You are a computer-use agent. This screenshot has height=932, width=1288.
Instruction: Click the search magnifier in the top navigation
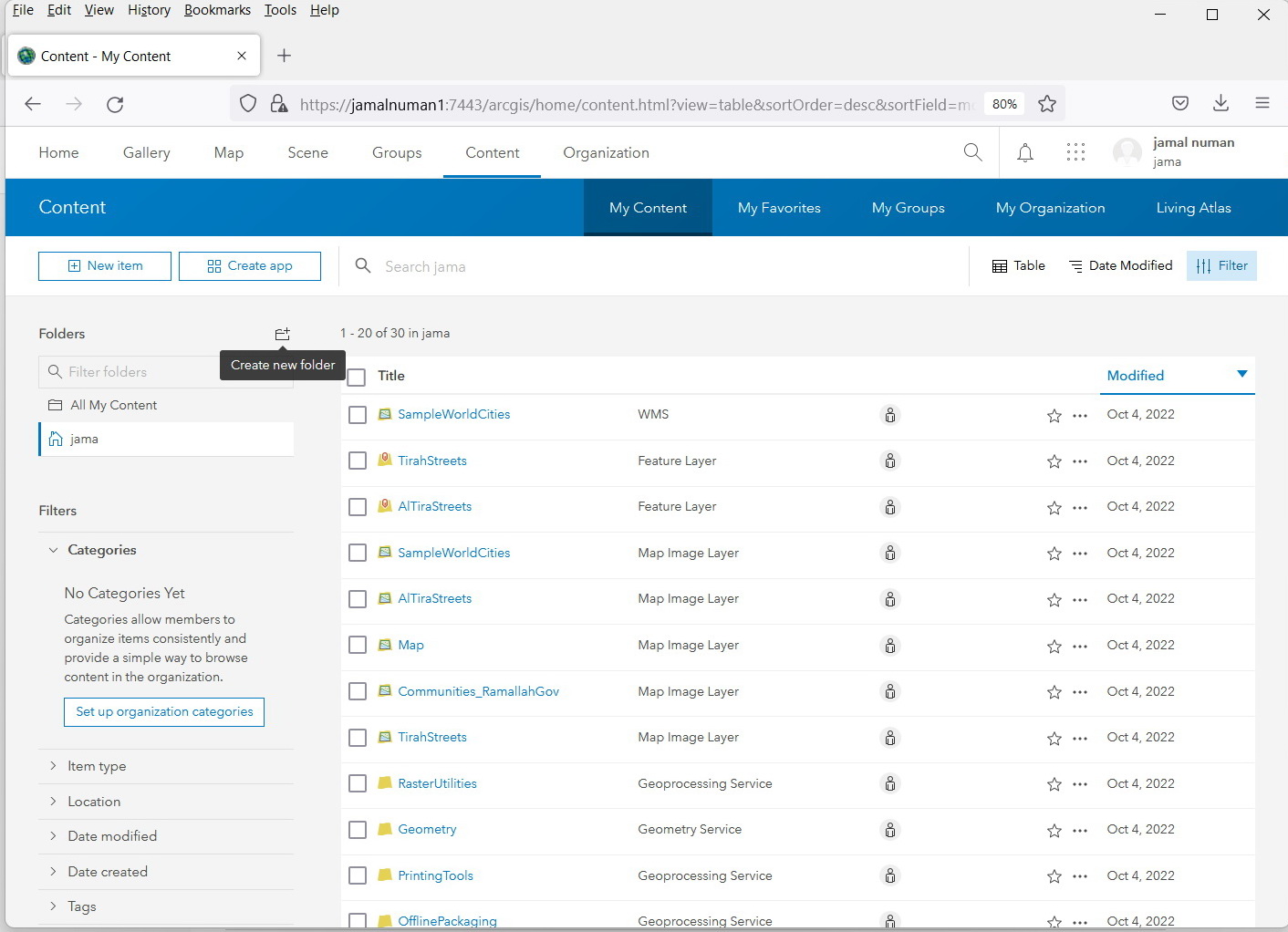pyautogui.click(x=972, y=152)
